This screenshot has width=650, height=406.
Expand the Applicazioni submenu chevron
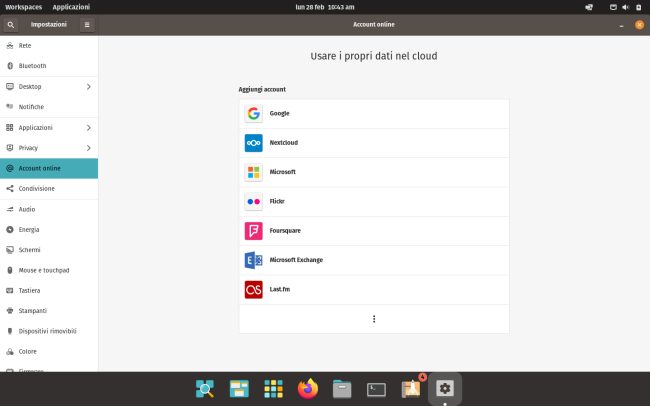(88, 127)
